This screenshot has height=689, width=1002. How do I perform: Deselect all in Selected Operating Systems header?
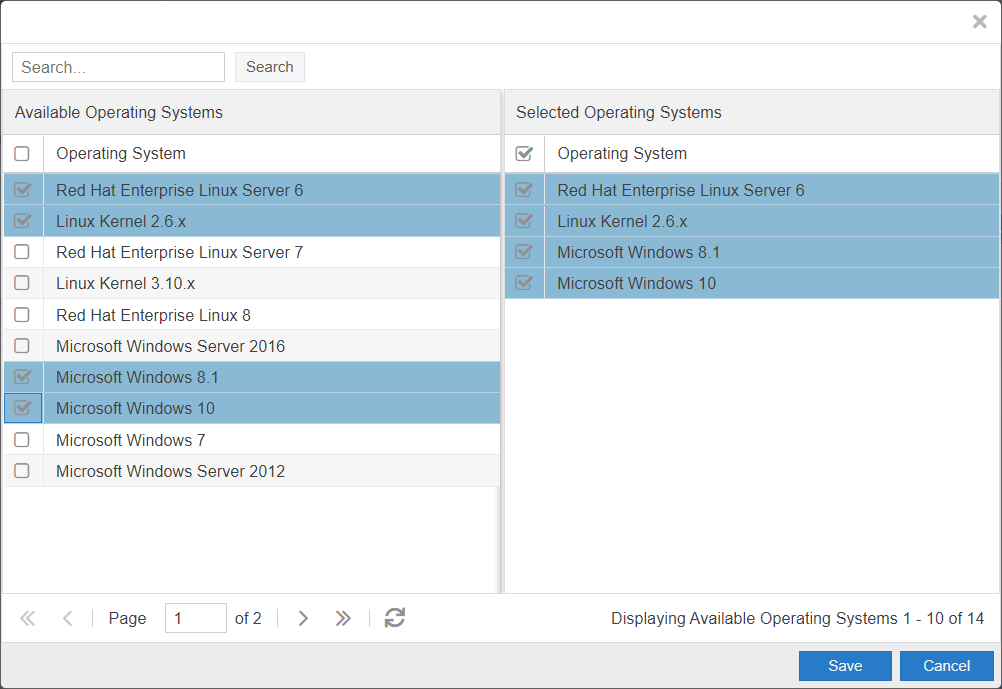pos(523,154)
